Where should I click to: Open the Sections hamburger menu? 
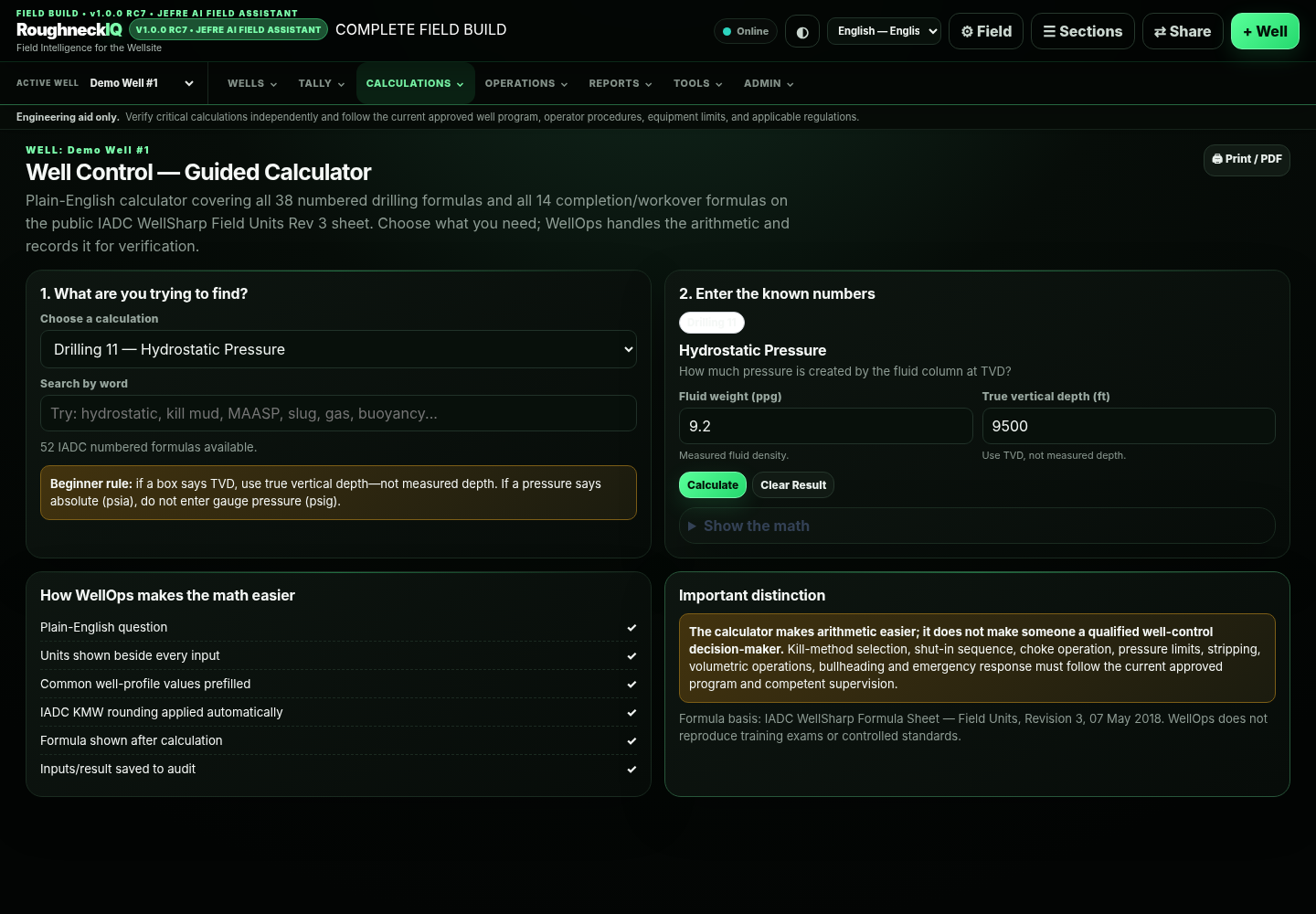(x=1083, y=31)
